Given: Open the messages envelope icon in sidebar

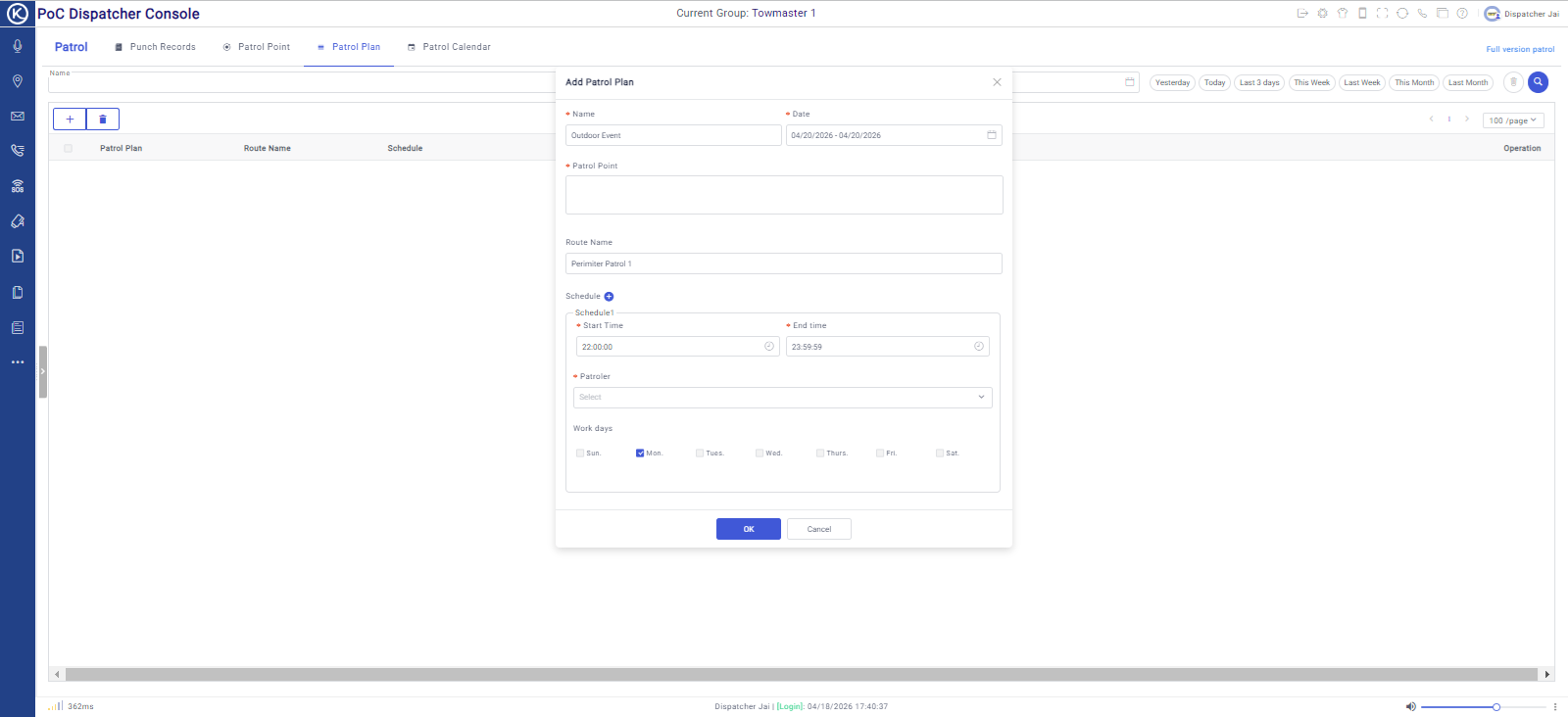Looking at the screenshot, I should tap(18, 116).
